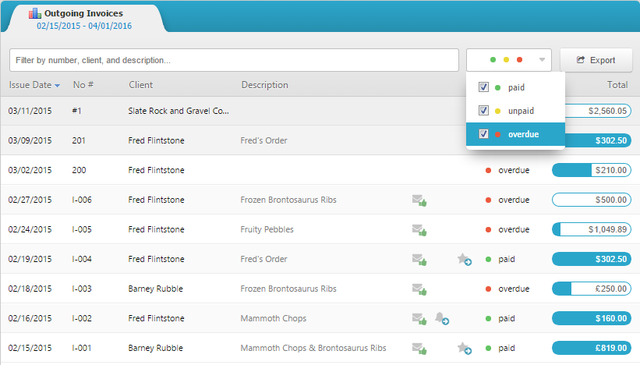
Task: Click the $160.00 total badge
Action: (x=591, y=318)
